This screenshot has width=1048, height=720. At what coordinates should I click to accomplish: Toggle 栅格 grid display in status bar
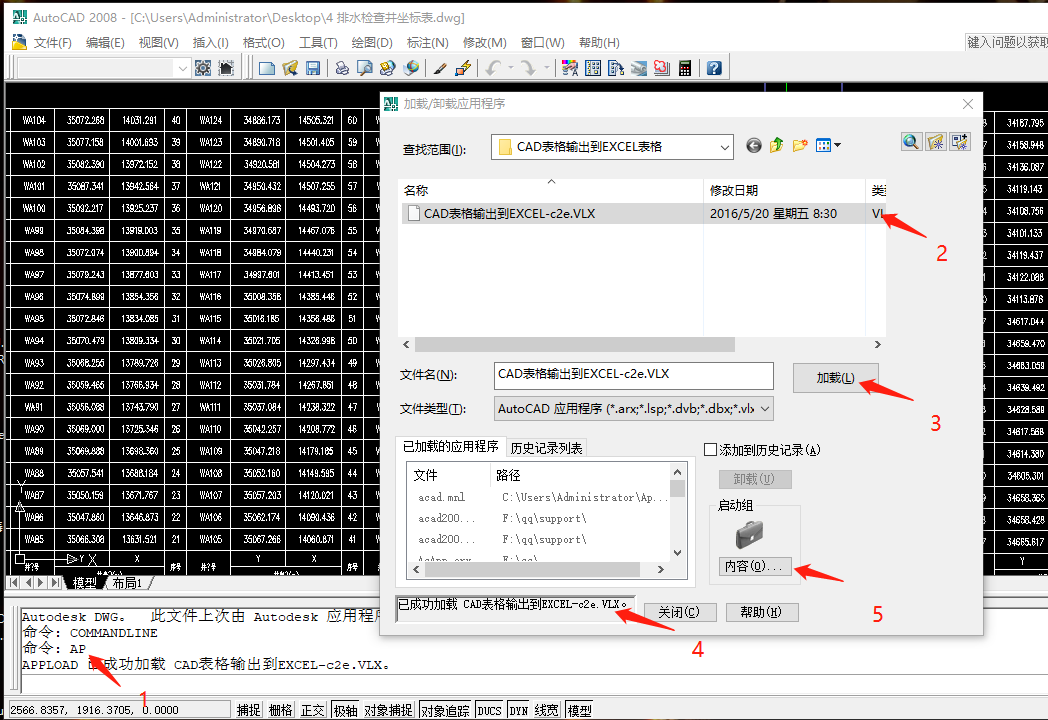click(x=280, y=710)
